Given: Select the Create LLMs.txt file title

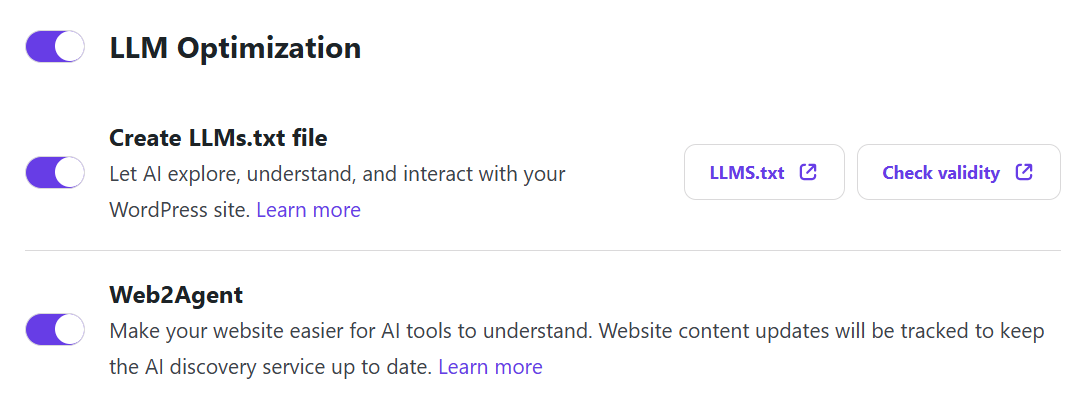Looking at the screenshot, I should coord(218,138).
